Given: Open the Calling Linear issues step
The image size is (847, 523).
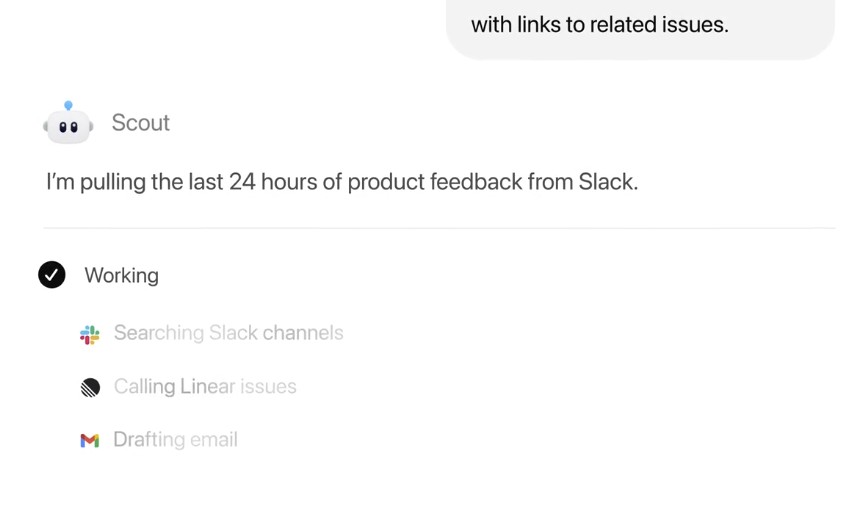Looking at the screenshot, I should (x=205, y=386).
